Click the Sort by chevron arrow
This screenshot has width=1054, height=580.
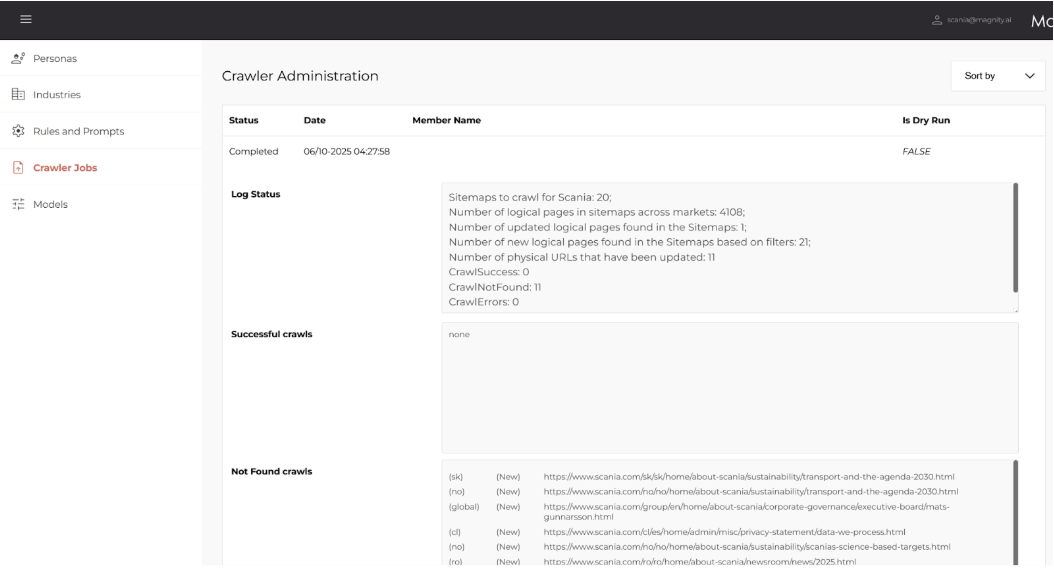click(1029, 76)
